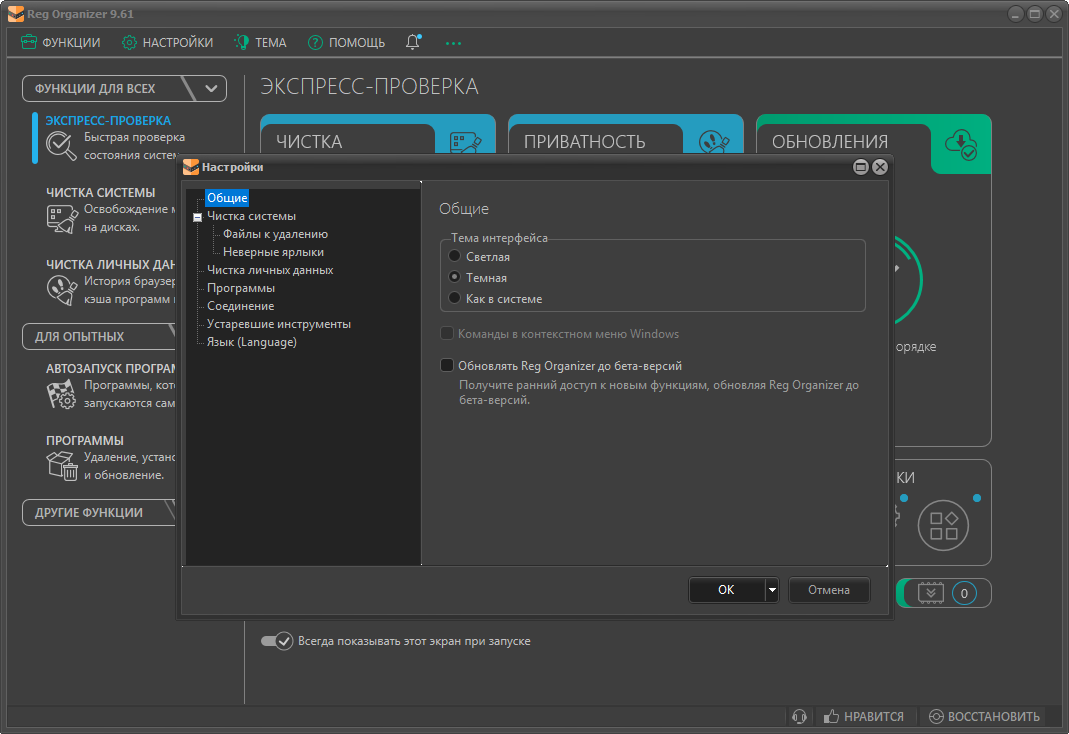The height and width of the screenshot is (734, 1069).
Task: Click the cleanup icon on ЧИСТКА card
Action: [x=466, y=142]
